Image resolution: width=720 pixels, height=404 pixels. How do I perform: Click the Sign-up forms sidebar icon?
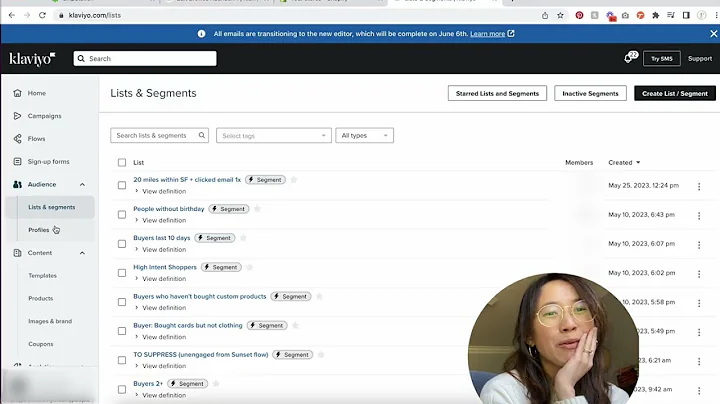pos(17,162)
